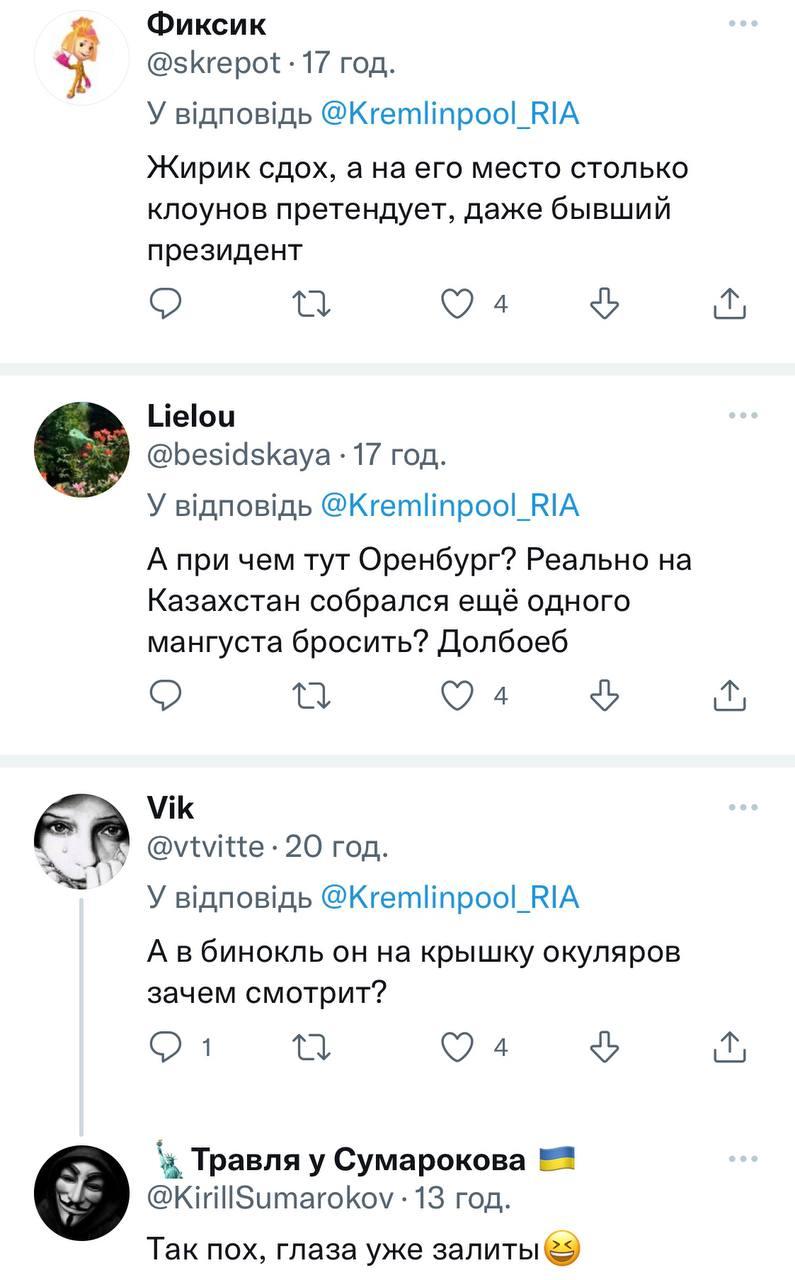
Task: Retweet Vik's tweet about бинокль
Action: click(312, 1046)
